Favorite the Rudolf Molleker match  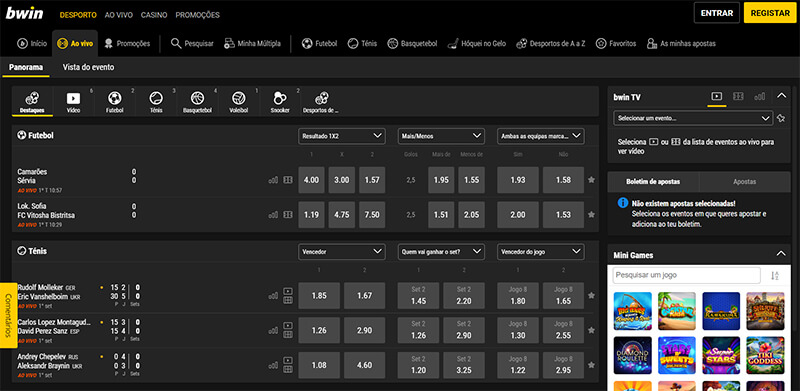591,295
